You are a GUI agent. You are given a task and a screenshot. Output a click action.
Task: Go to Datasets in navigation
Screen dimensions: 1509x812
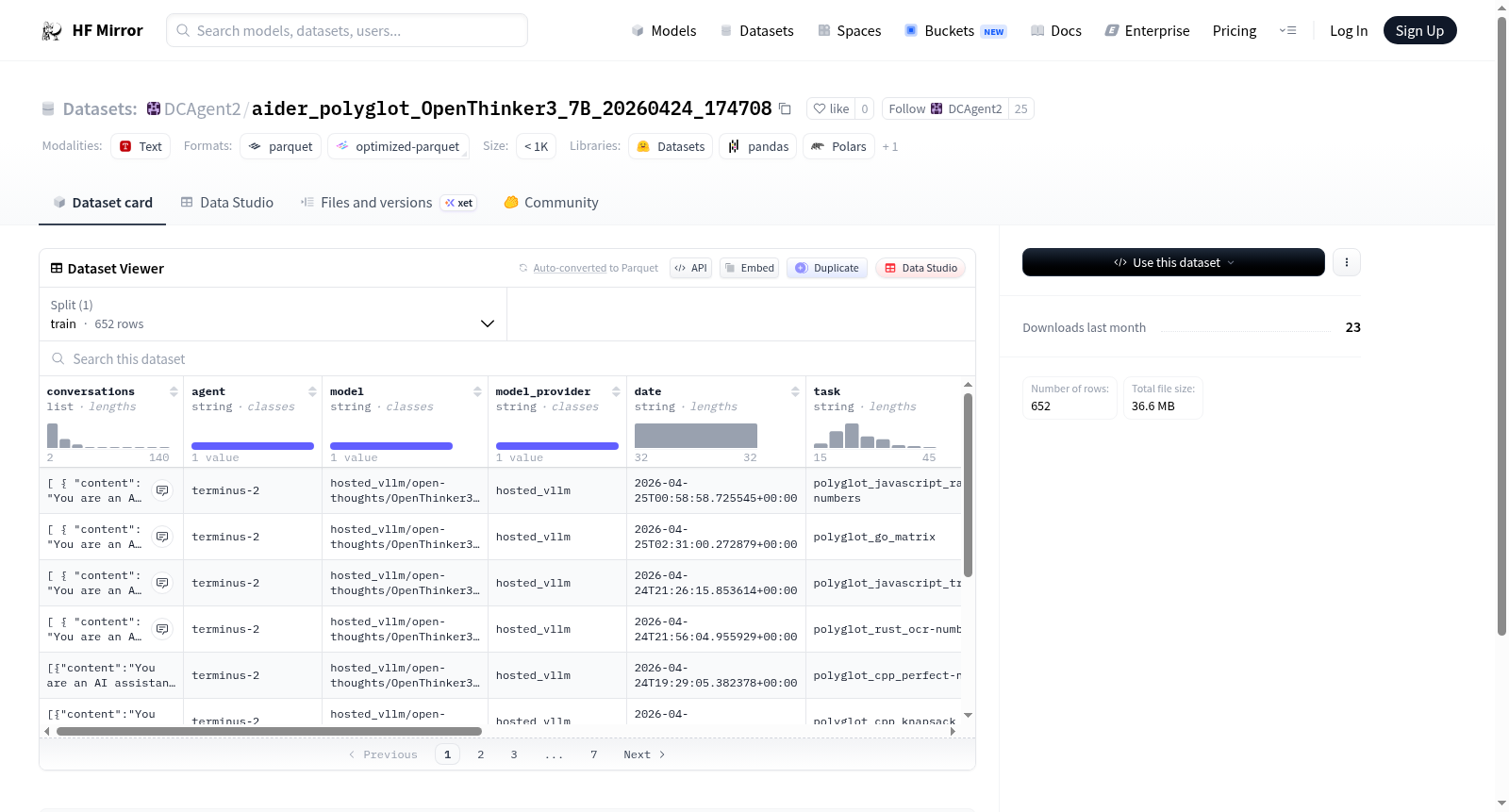click(x=757, y=31)
